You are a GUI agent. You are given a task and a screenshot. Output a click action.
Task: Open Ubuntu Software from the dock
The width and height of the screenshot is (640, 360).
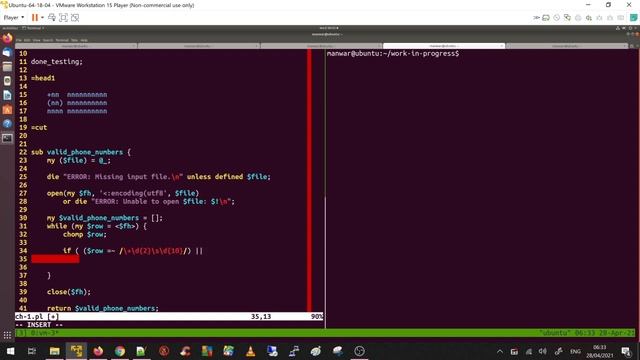coord(7,109)
